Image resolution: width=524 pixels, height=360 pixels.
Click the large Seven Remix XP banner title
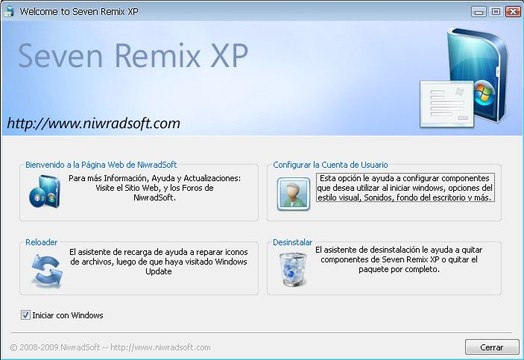click(133, 56)
